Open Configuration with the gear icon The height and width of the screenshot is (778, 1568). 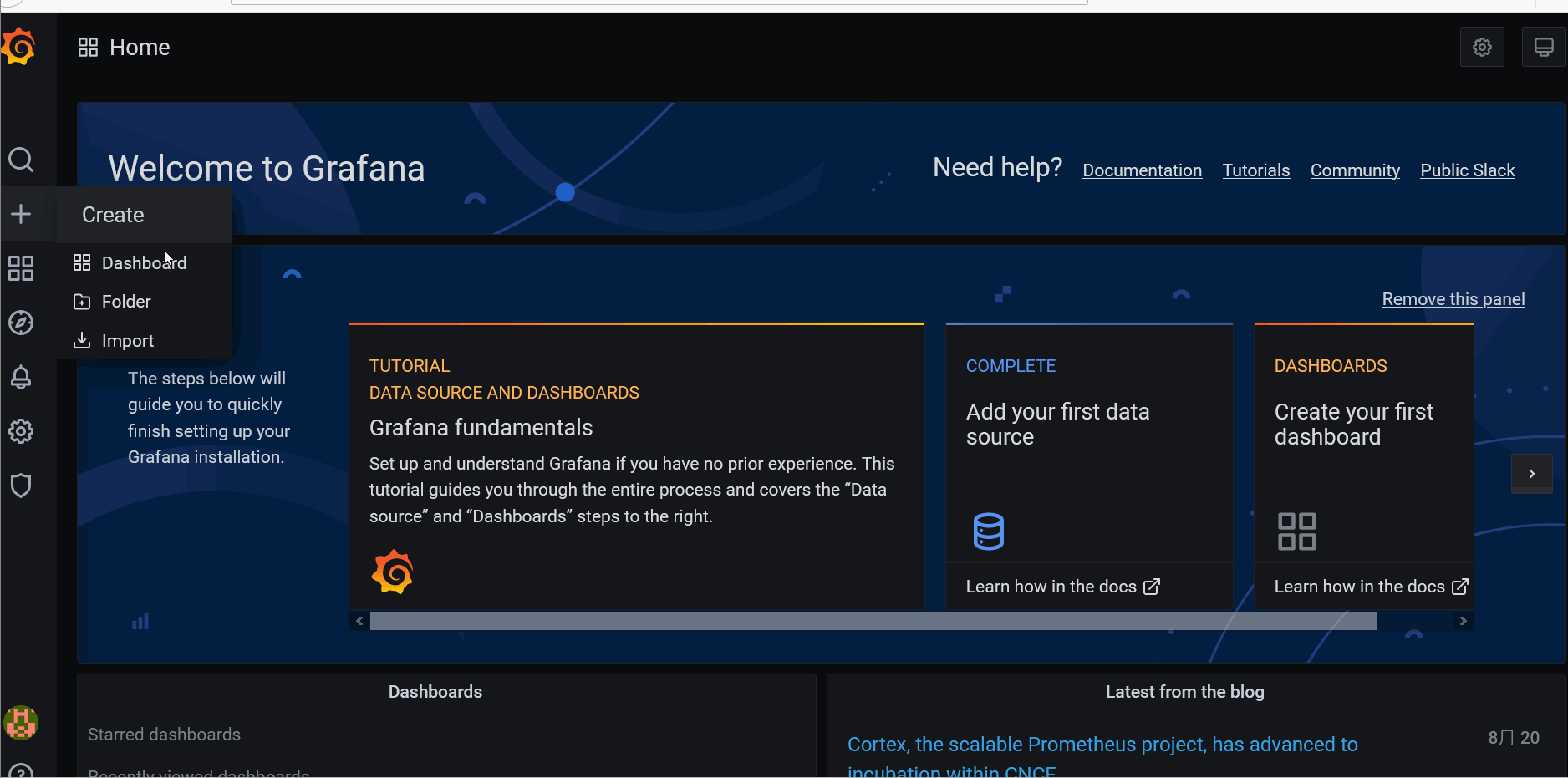click(21, 431)
